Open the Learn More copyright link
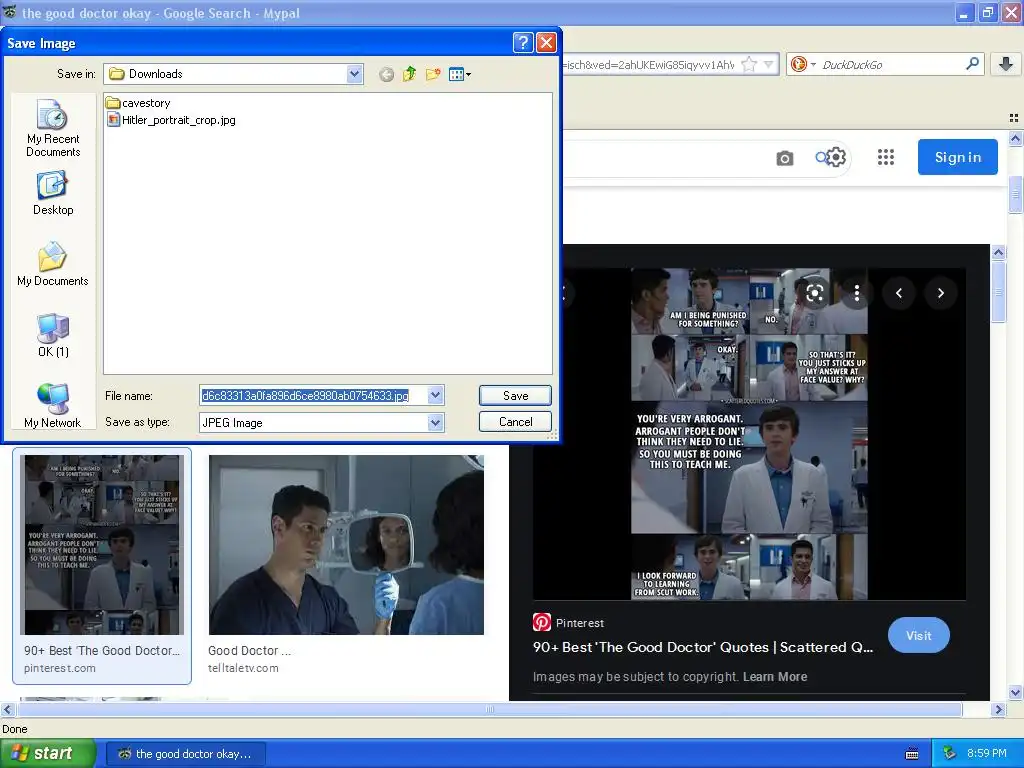Viewport: 1024px width, 768px height. click(x=775, y=677)
